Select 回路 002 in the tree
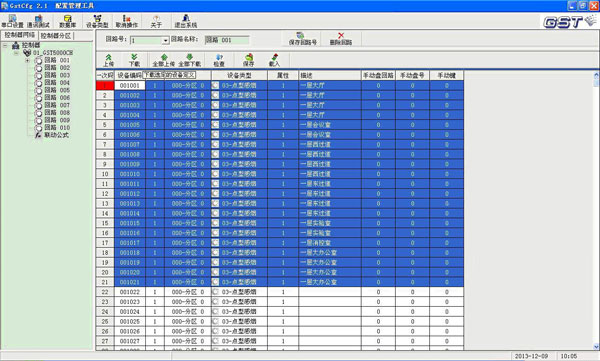 pos(57,67)
